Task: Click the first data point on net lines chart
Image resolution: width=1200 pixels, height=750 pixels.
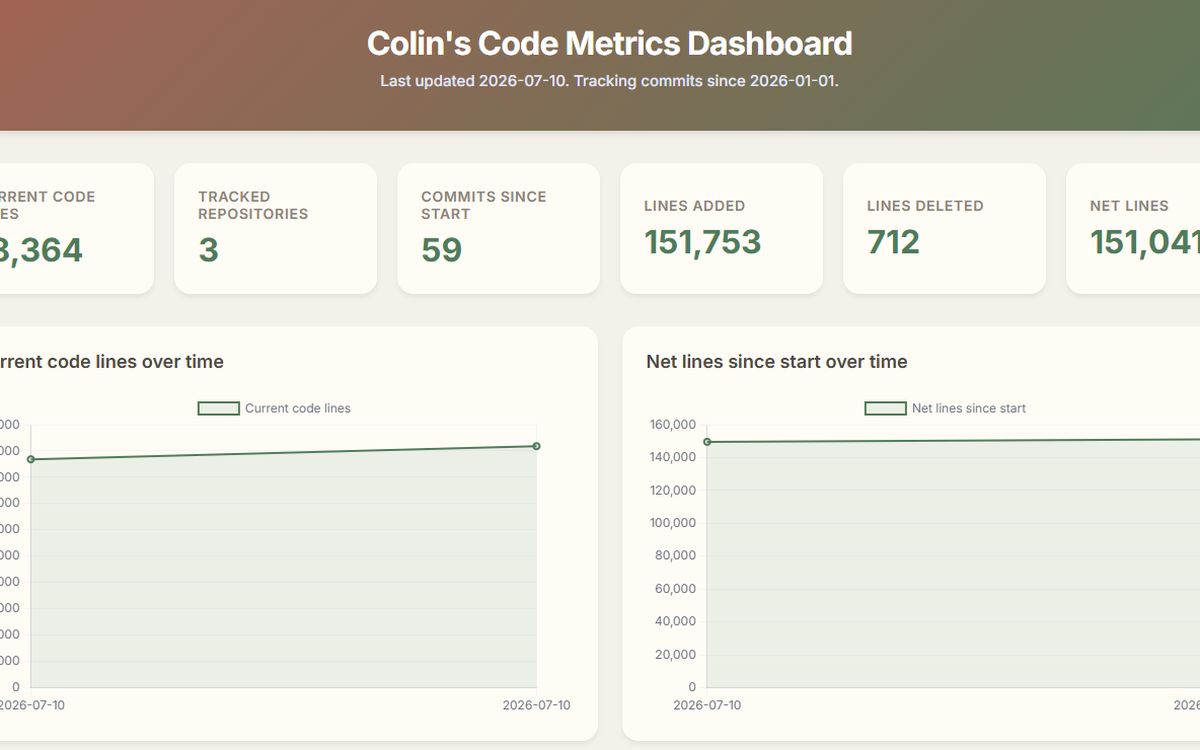Action: click(x=708, y=442)
